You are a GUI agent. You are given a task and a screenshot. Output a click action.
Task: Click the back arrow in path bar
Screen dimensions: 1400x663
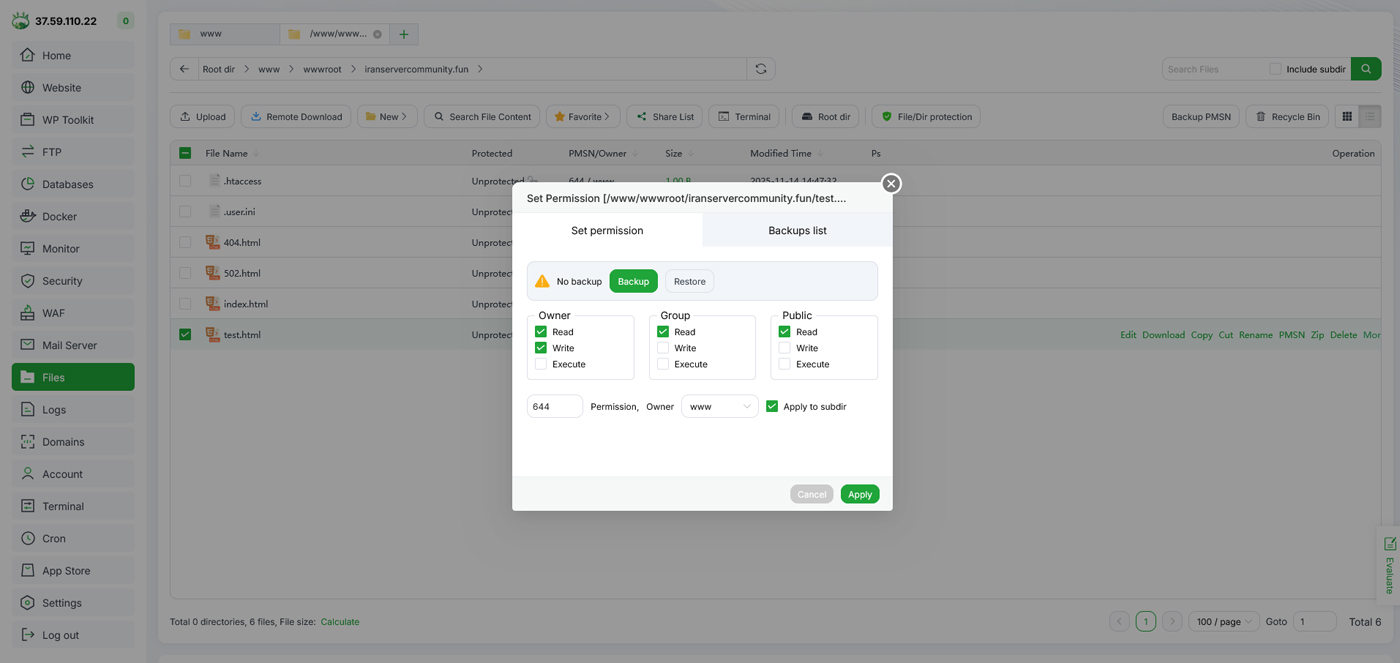pos(184,69)
